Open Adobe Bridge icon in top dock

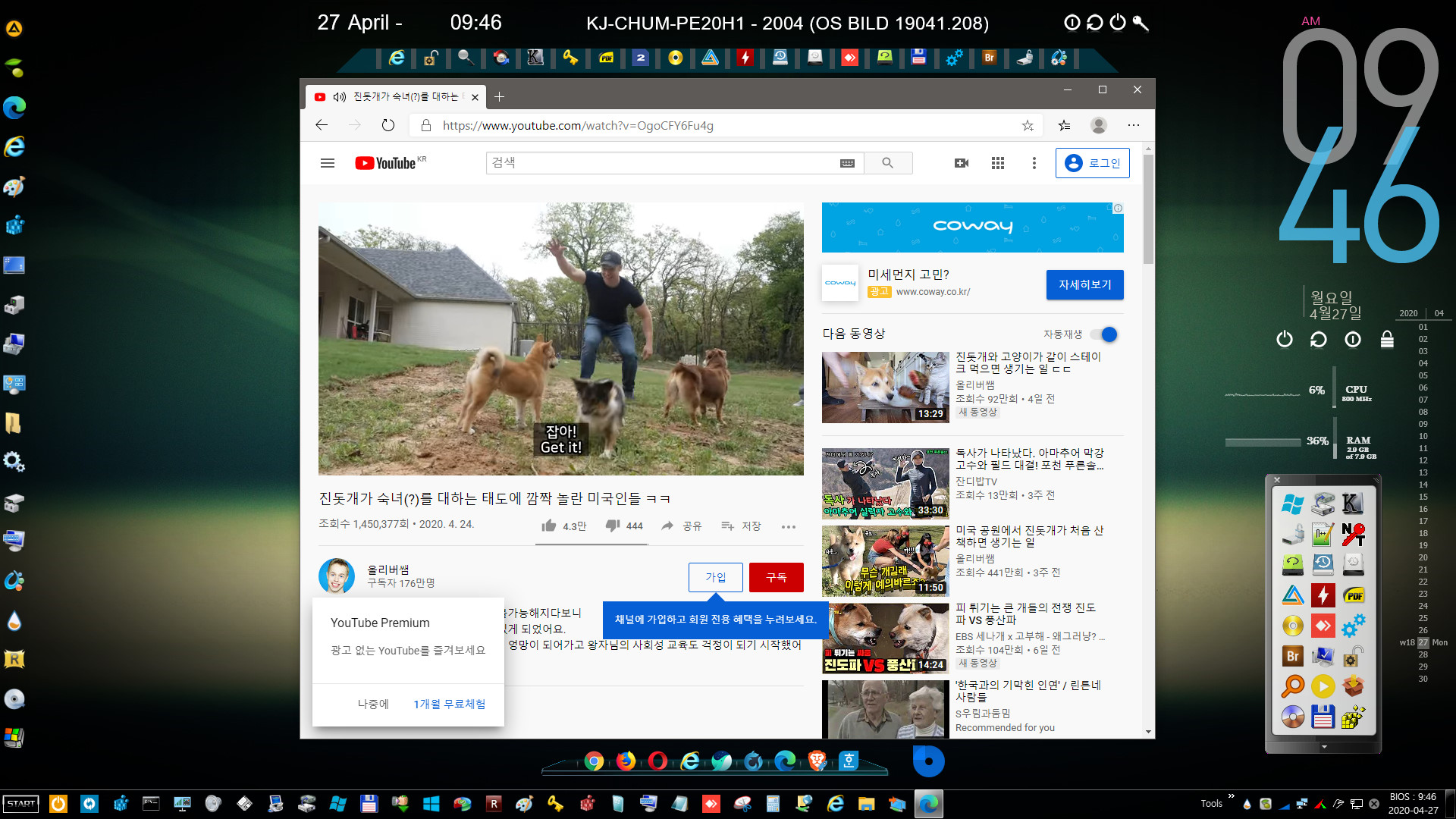[989, 58]
